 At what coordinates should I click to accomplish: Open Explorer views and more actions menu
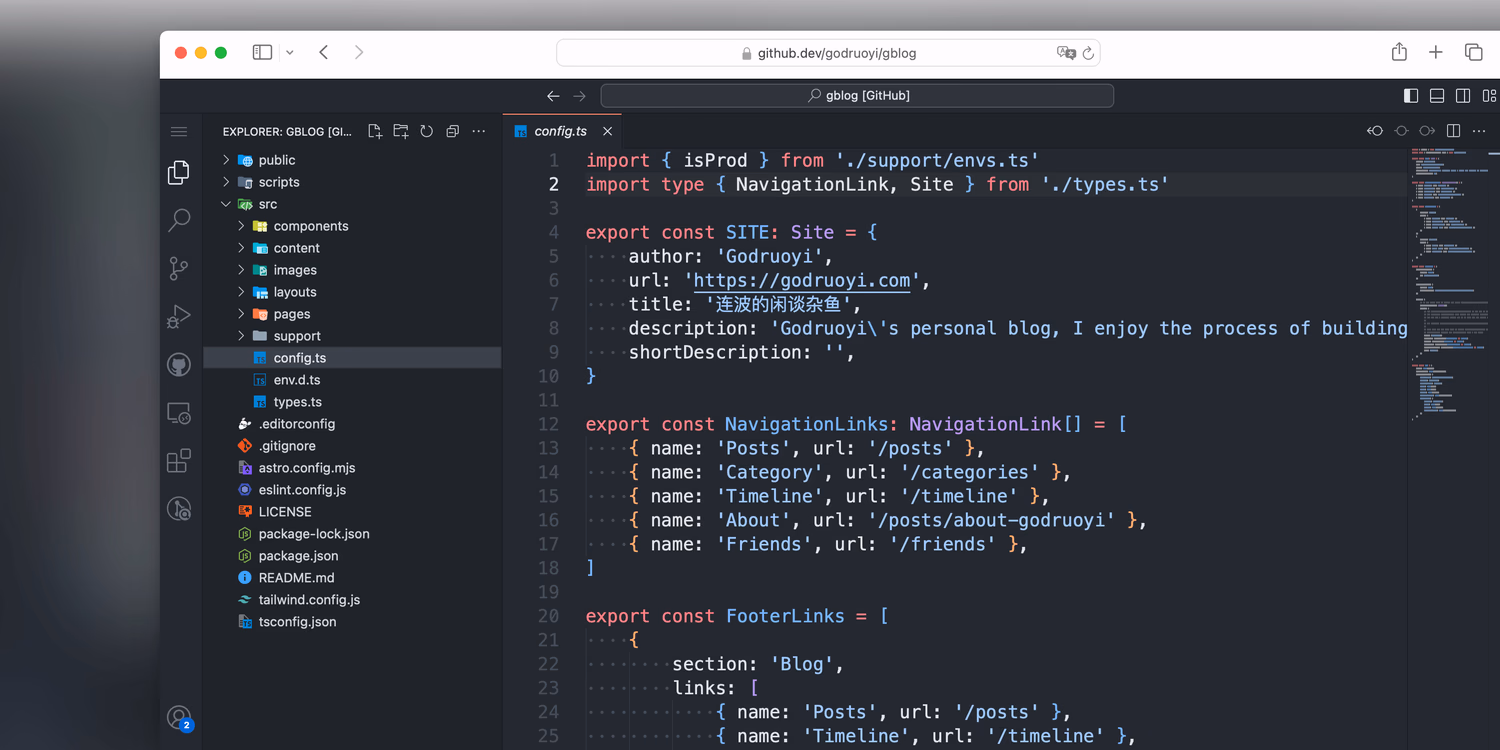click(x=479, y=131)
